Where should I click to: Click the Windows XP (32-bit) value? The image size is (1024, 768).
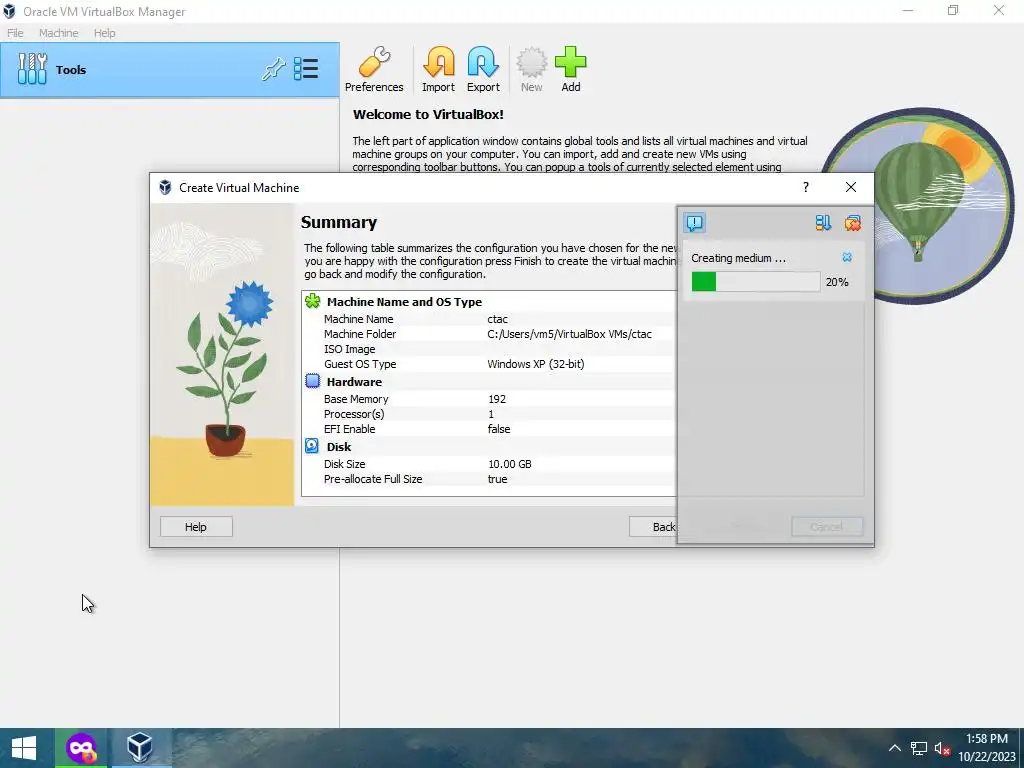(536, 364)
